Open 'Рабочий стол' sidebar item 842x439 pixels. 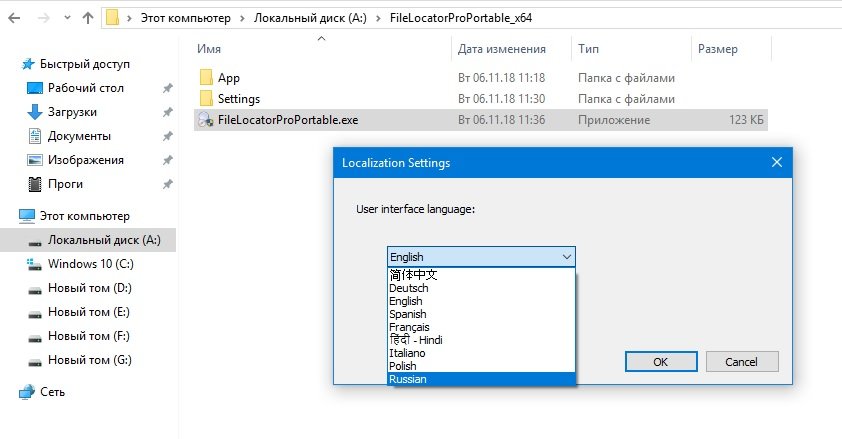pos(86,87)
